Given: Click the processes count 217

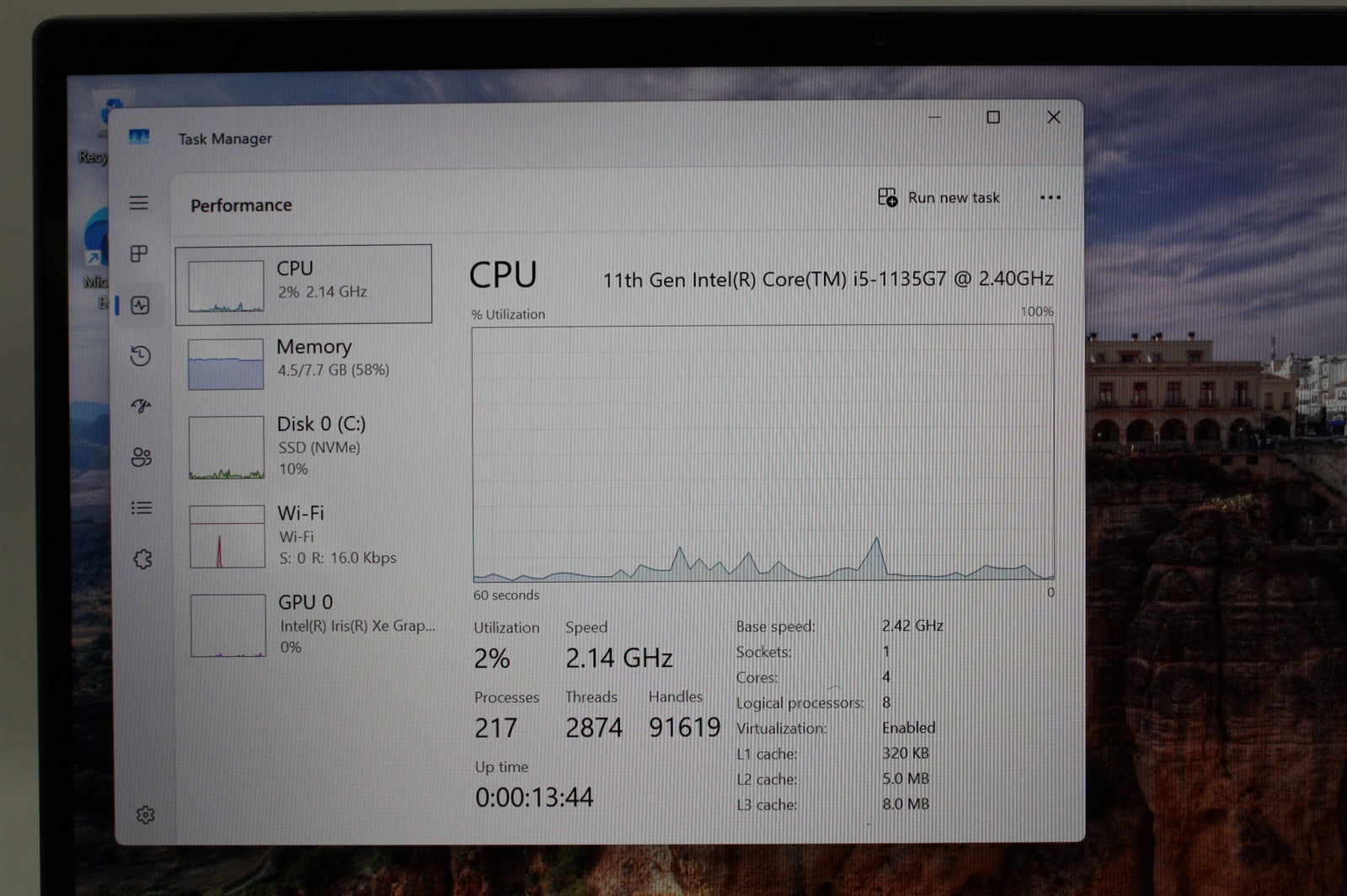Looking at the screenshot, I should click(496, 728).
